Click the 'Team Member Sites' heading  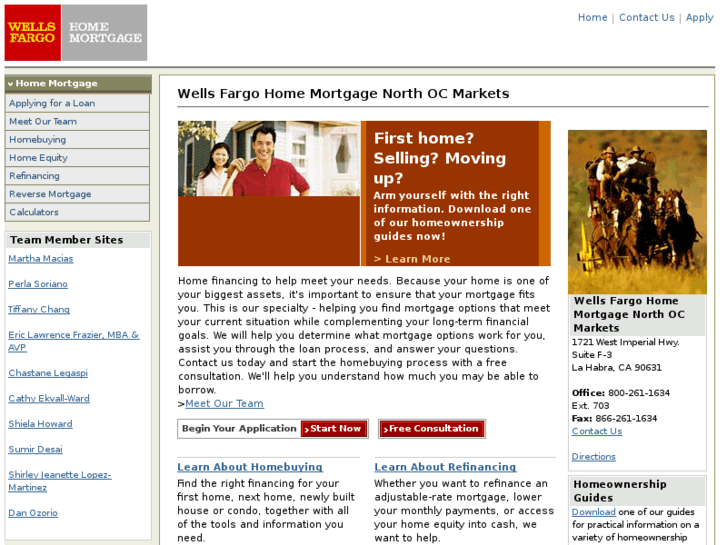point(67,240)
